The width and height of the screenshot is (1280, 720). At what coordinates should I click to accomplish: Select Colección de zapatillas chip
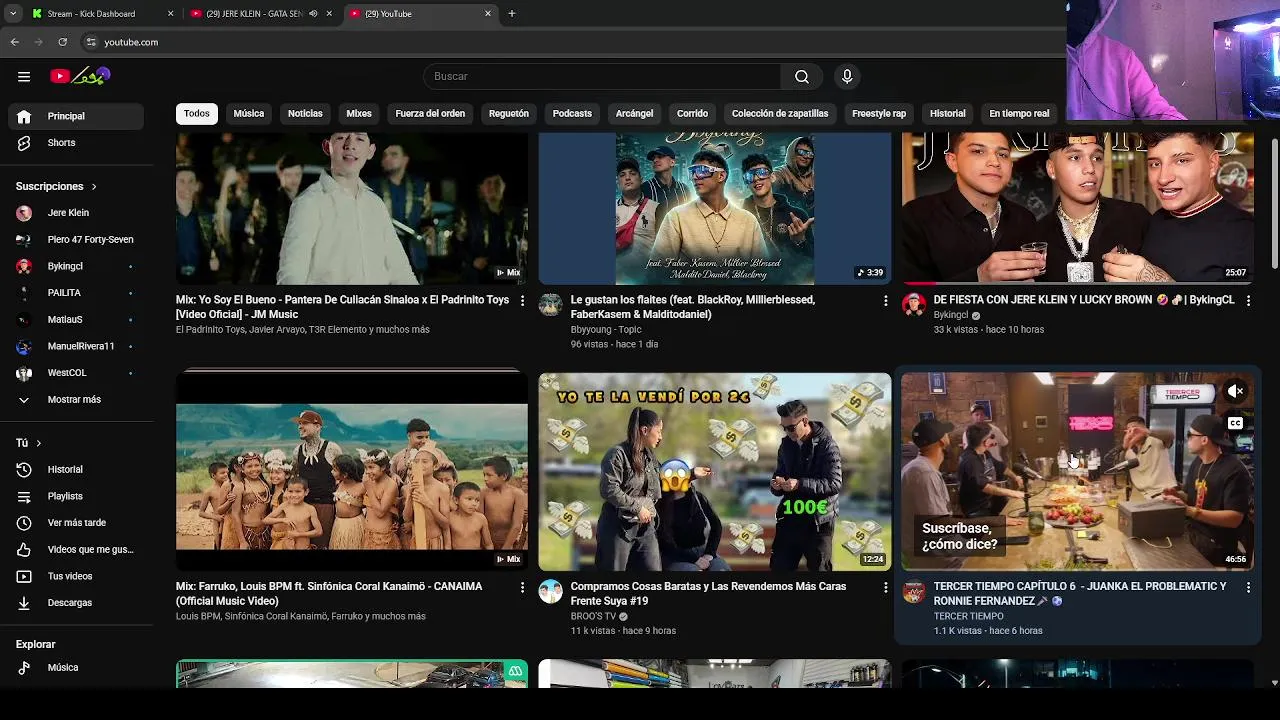(780, 114)
